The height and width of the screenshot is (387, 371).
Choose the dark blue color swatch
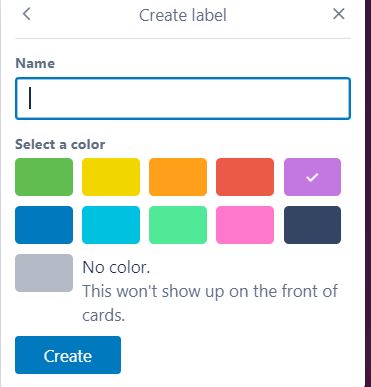pos(44,225)
